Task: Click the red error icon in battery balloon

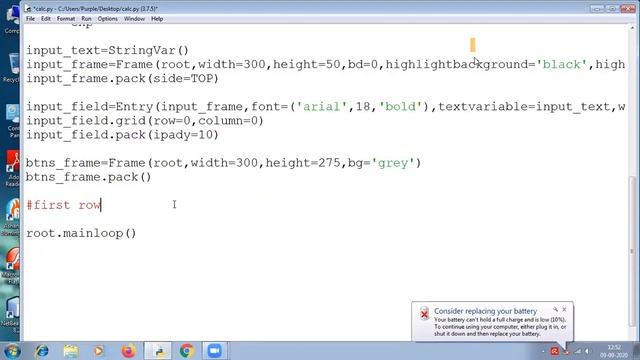Action: (424, 313)
